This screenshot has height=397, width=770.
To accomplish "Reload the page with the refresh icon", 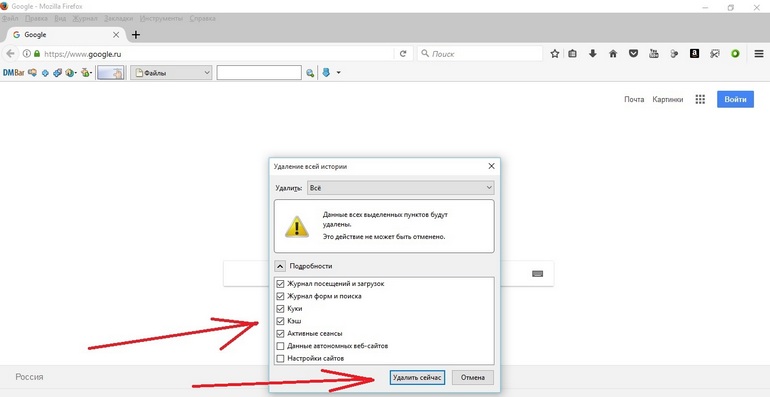I will click(x=403, y=54).
